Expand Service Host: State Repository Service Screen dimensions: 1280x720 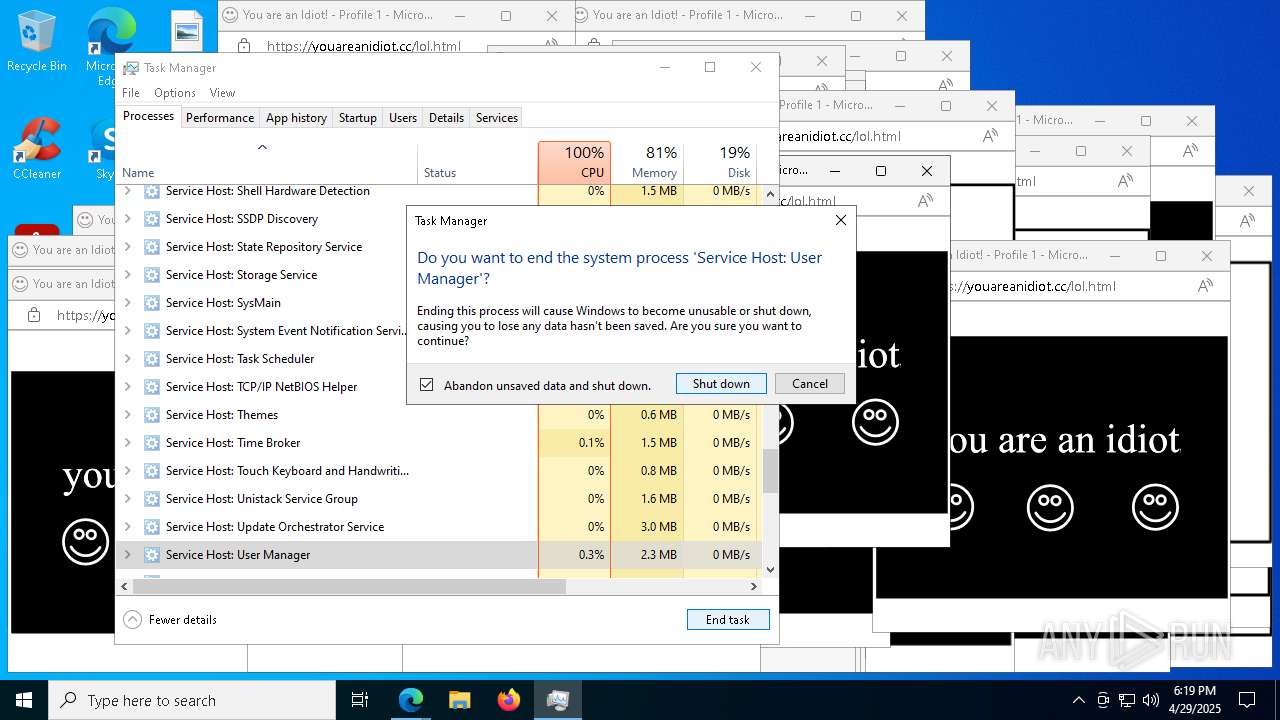(127, 247)
